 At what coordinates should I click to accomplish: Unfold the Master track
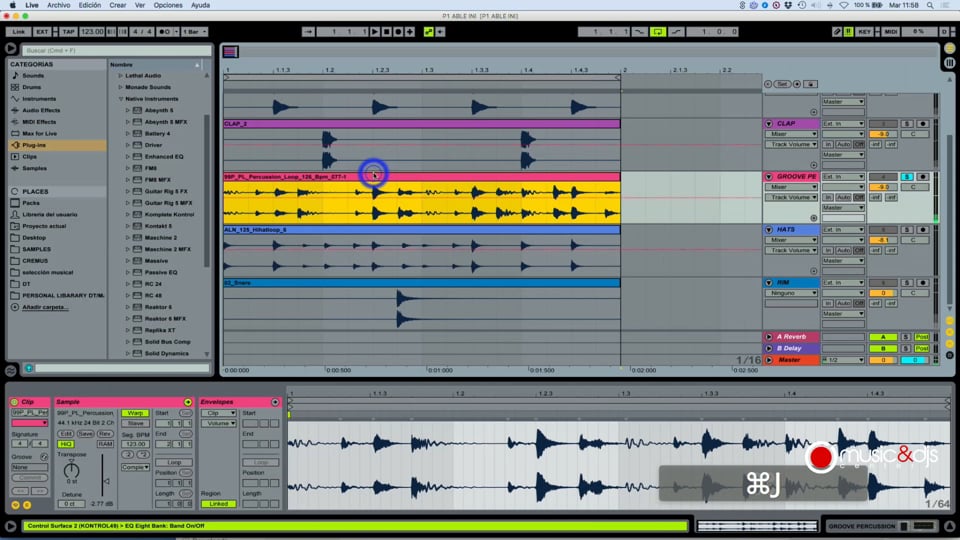pyautogui.click(x=769, y=360)
